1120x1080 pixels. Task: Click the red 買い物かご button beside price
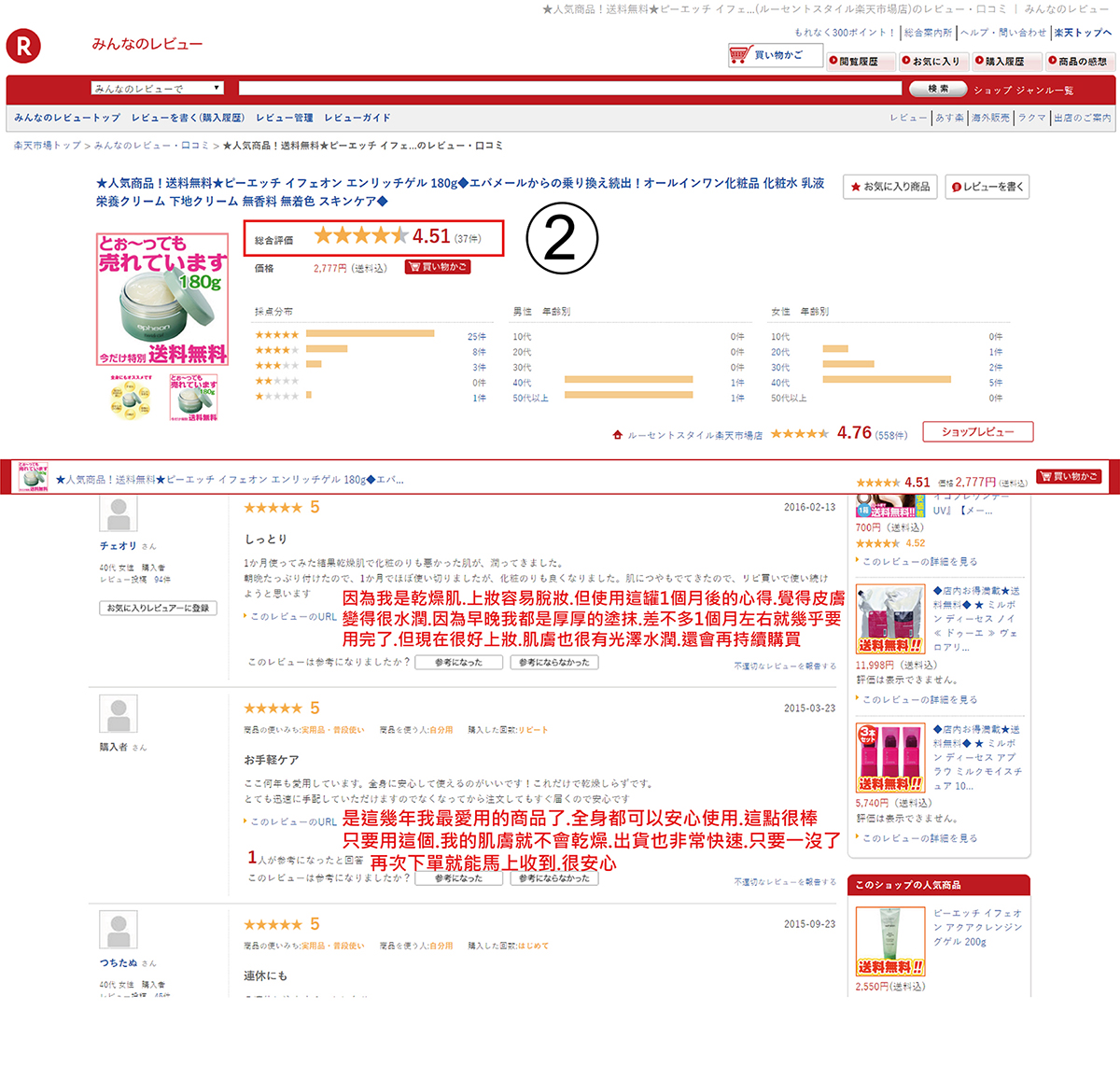438,267
